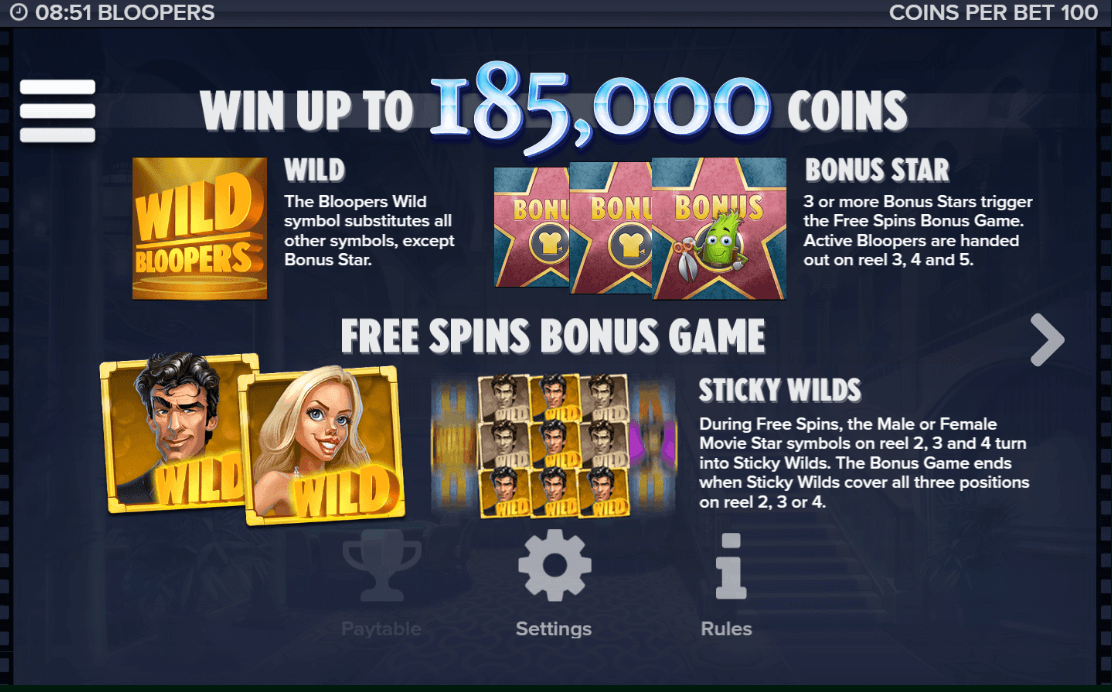This screenshot has width=1112, height=692.
Task: Click the Coins Per Bet 100 text
Action: pos(994,13)
